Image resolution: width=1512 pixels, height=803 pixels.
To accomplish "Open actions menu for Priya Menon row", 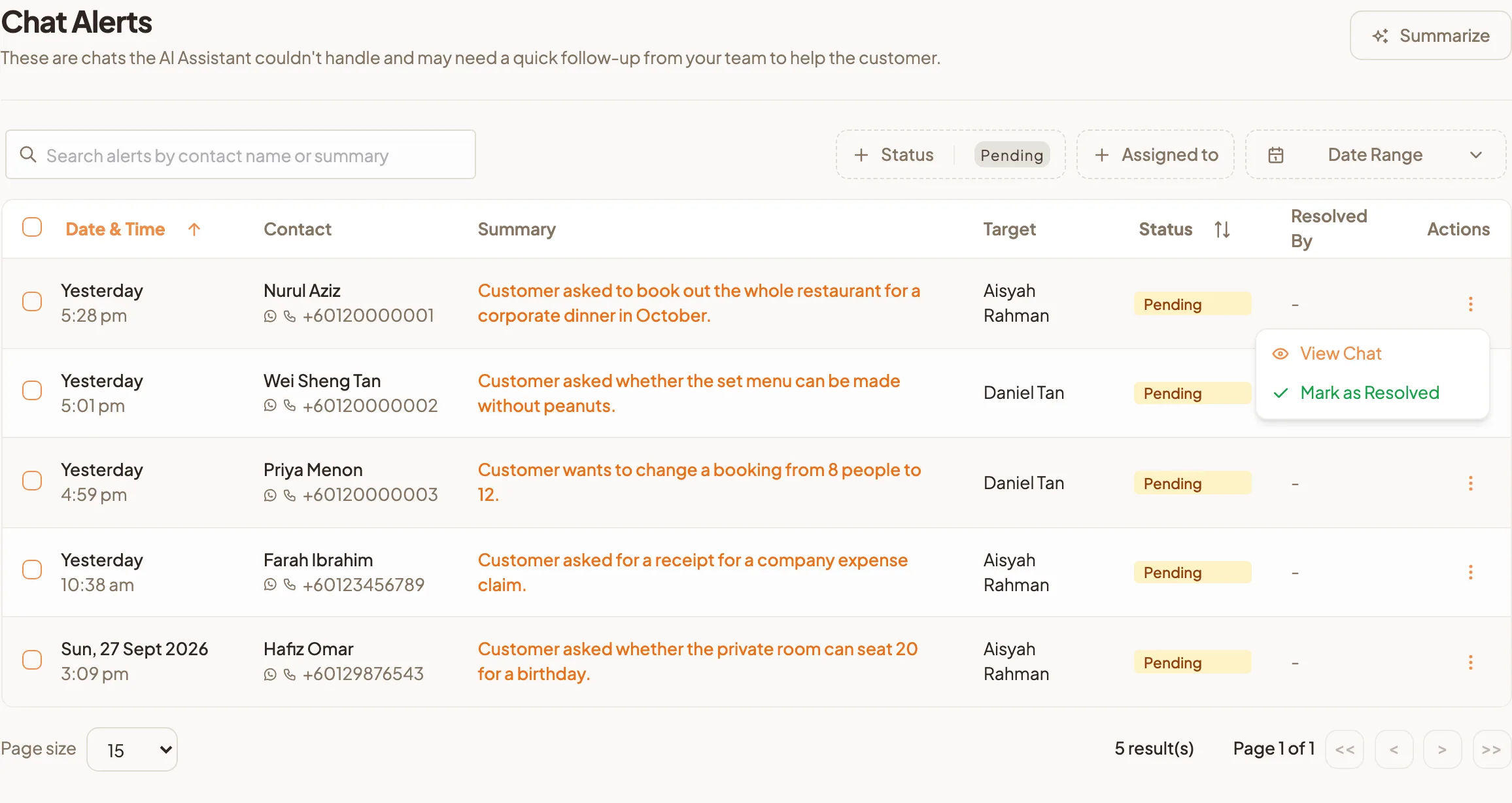I will coord(1470,483).
